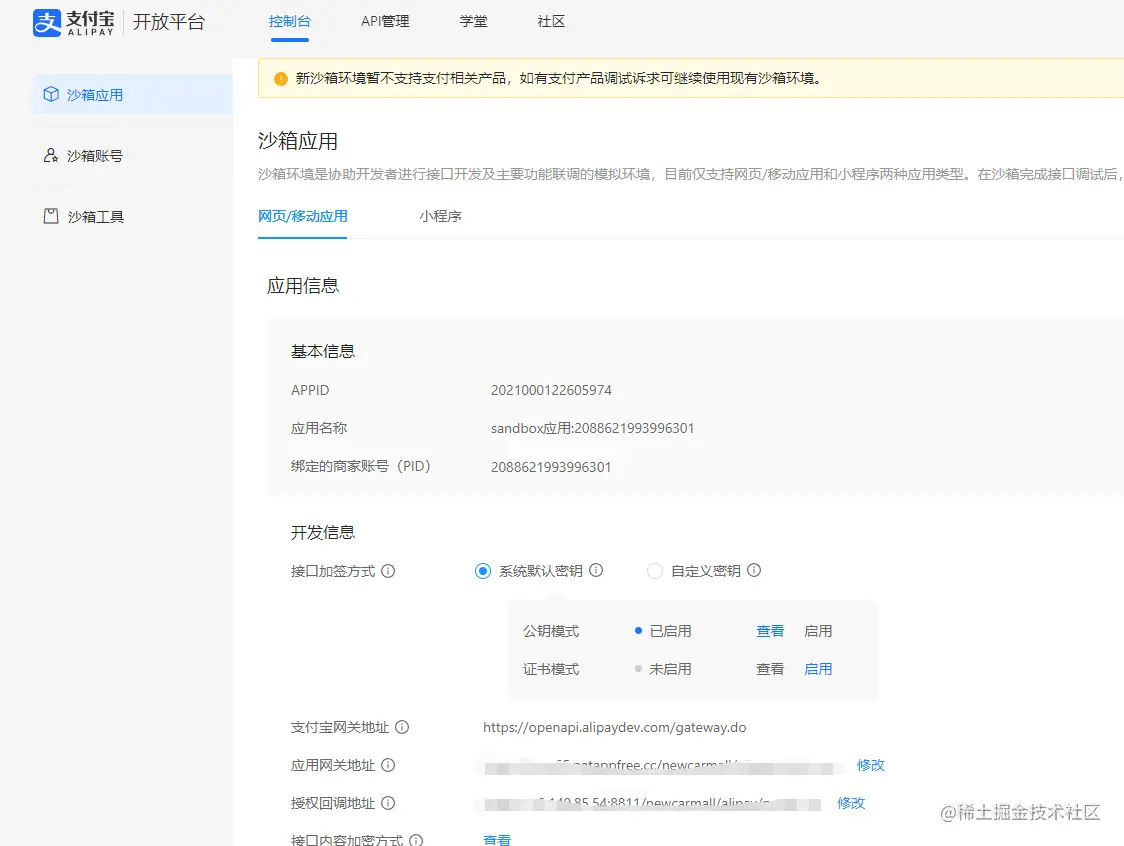This screenshot has height=846, width=1124.
Task: Click info icon beside 接口加签方式
Action: point(388,571)
